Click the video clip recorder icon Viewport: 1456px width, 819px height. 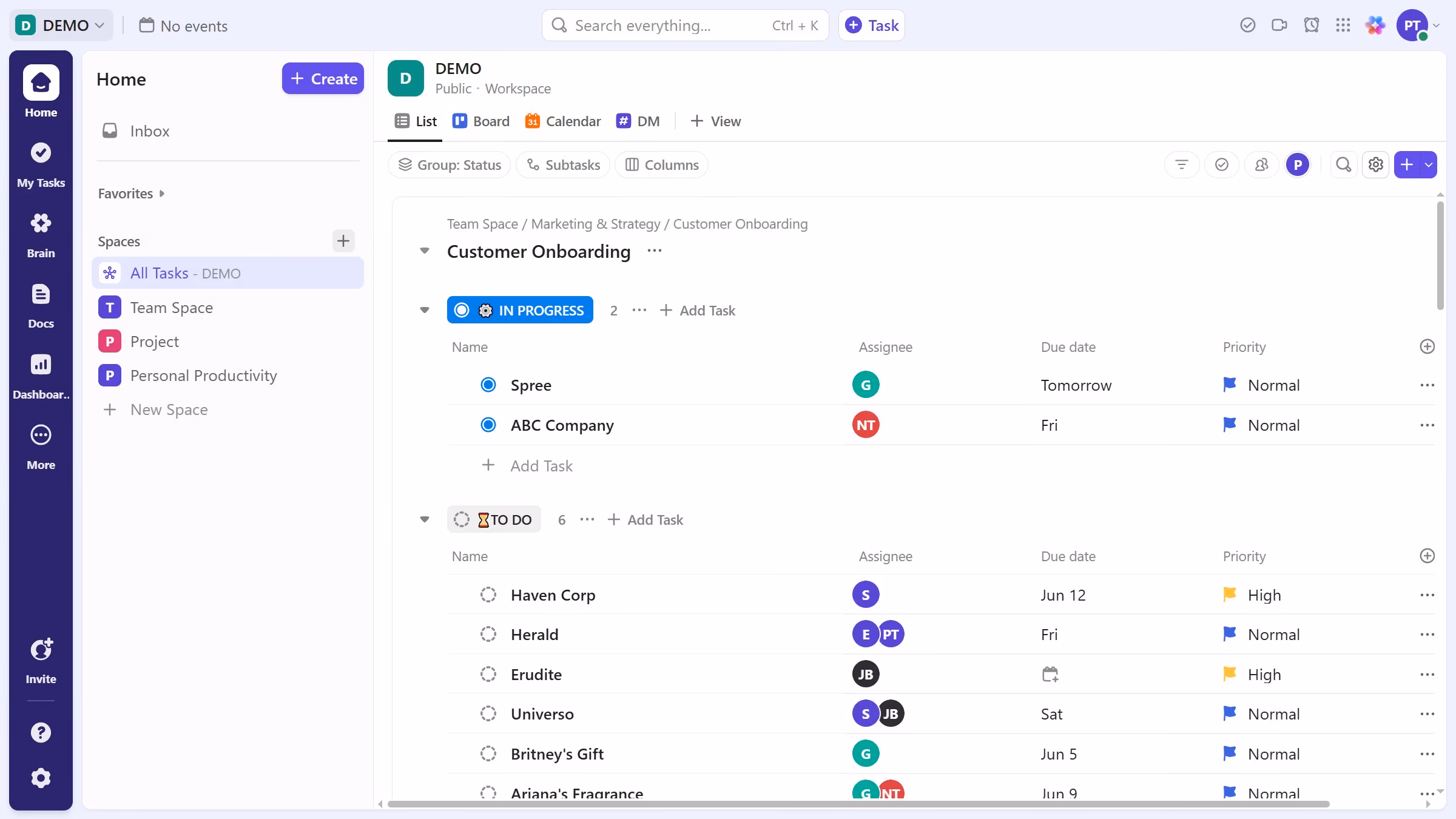pos(1279,25)
